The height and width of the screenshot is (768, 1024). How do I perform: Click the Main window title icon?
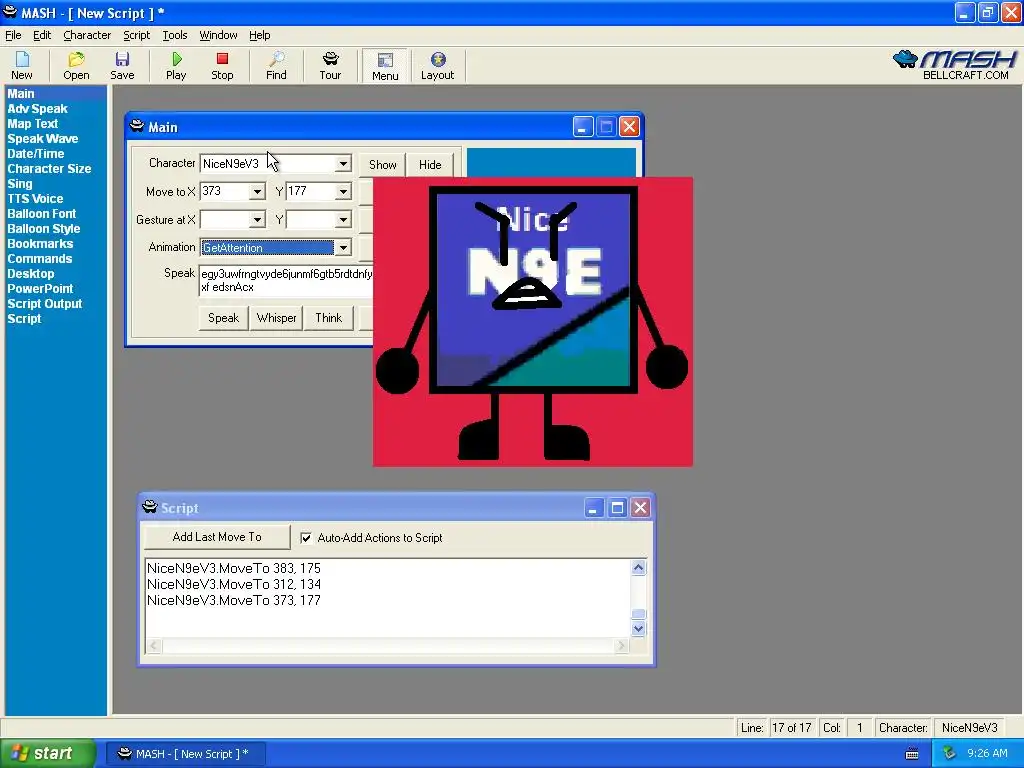click(136, 126)
